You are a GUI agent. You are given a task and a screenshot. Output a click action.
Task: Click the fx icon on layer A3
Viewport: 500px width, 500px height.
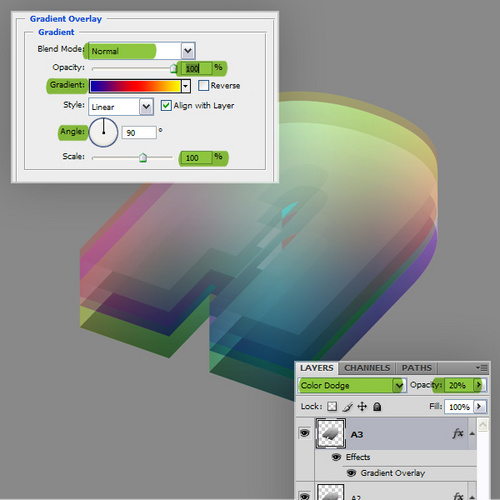[x=458, y=433]
